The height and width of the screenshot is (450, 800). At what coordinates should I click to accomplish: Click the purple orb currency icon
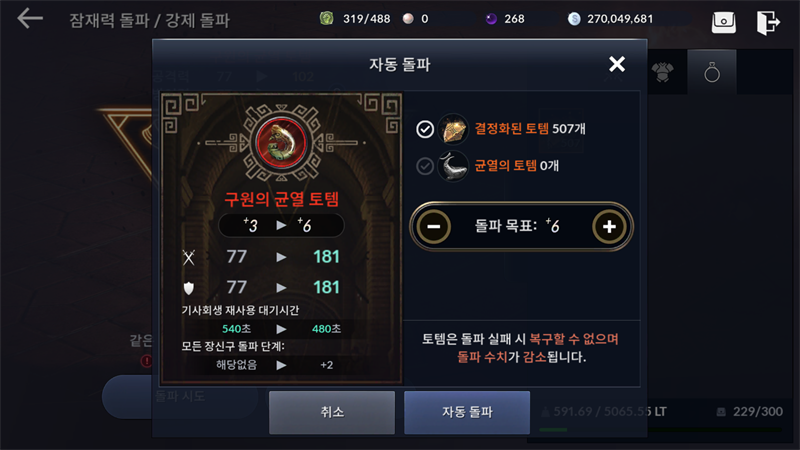(x=491, y=19)
